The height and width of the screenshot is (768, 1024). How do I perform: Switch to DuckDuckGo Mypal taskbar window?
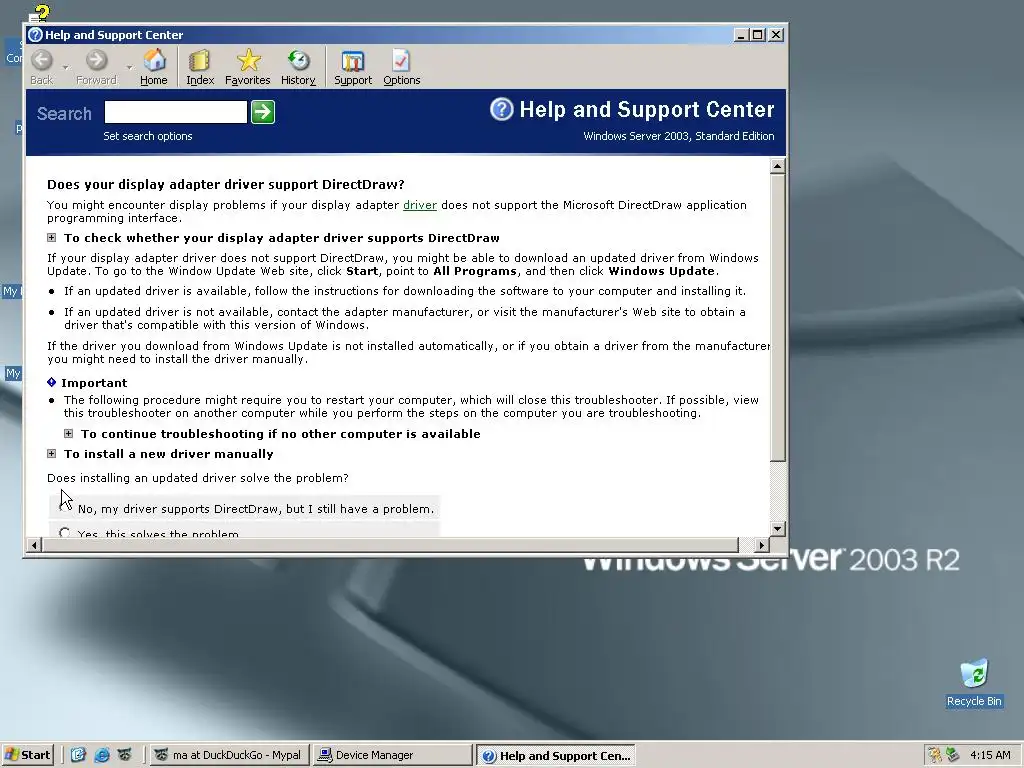point(229,755)
